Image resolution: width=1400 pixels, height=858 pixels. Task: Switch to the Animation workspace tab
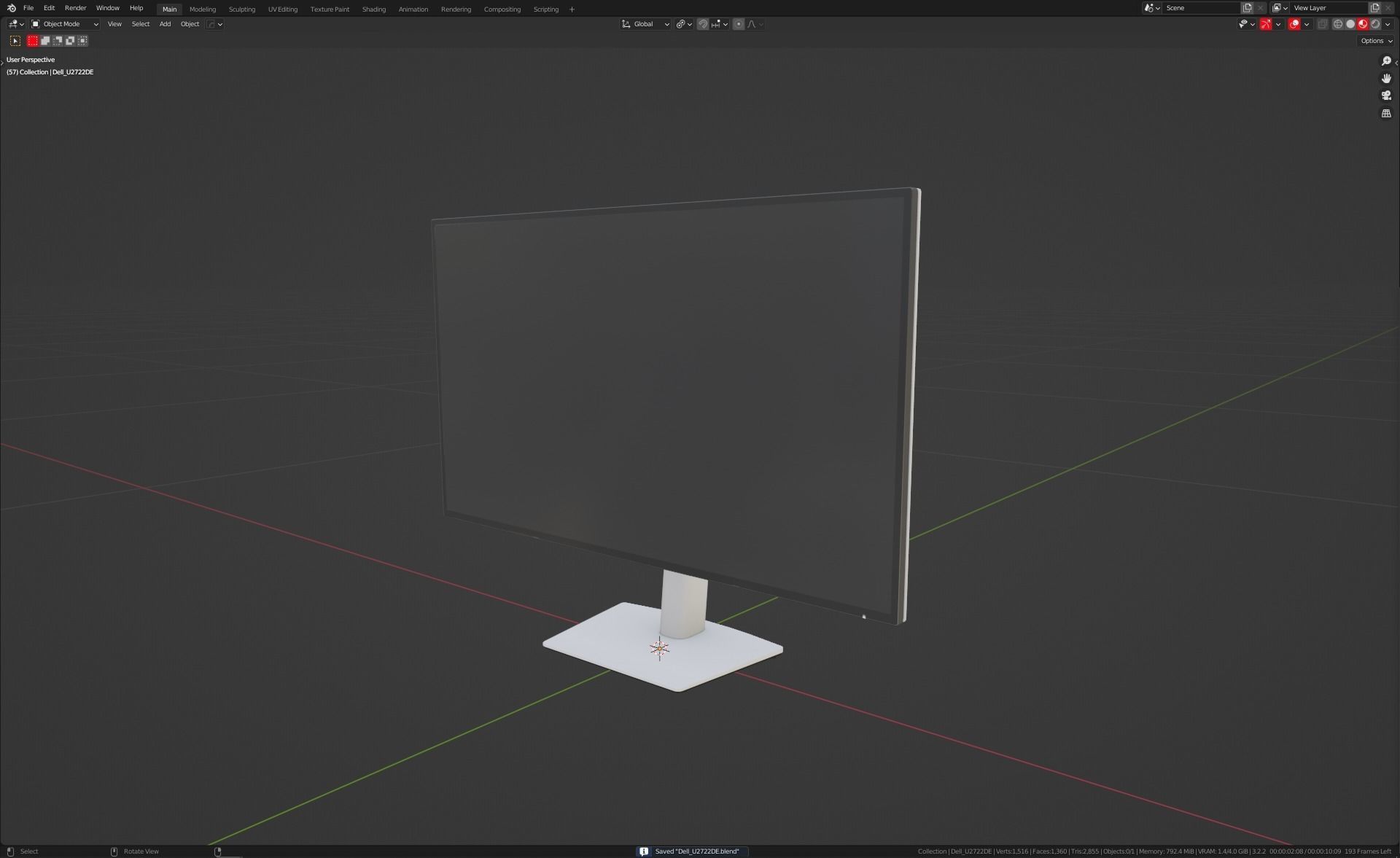[x=413, y=9]
